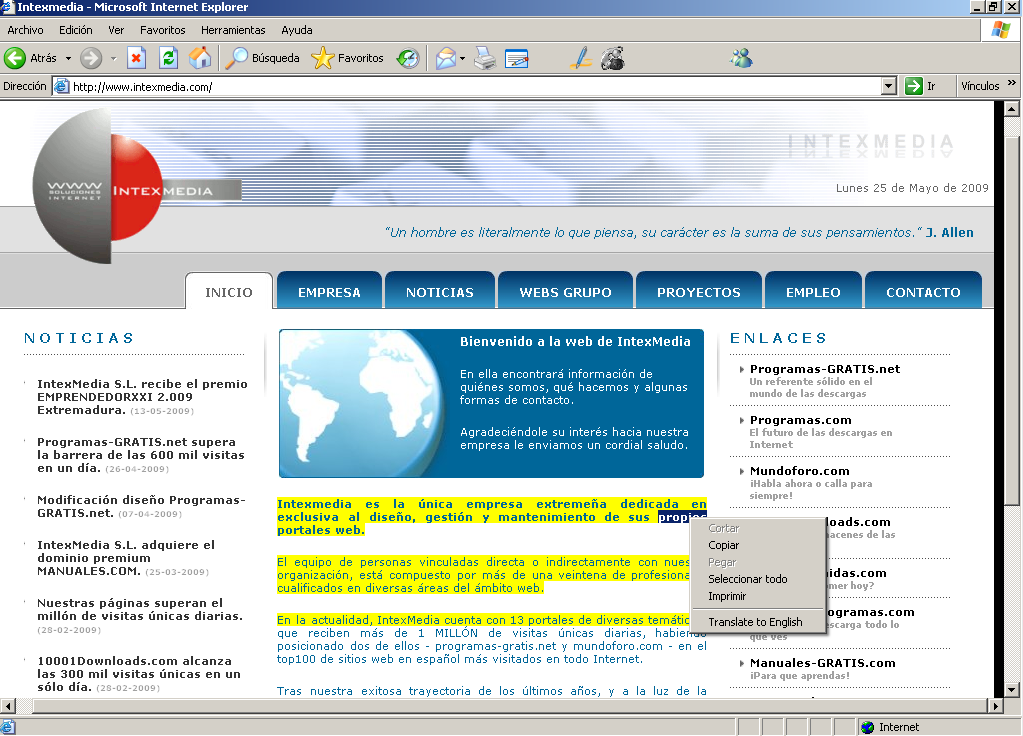Click the vertical scrollbar up arrow
The height and width of the screenshot is (736, 1023).
pyautogui.click(x=1011, y=109)
